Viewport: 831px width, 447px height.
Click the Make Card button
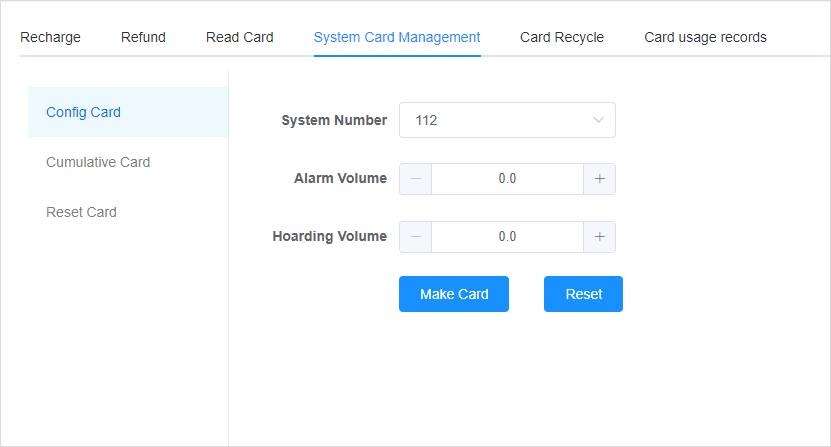click(454, 294)
